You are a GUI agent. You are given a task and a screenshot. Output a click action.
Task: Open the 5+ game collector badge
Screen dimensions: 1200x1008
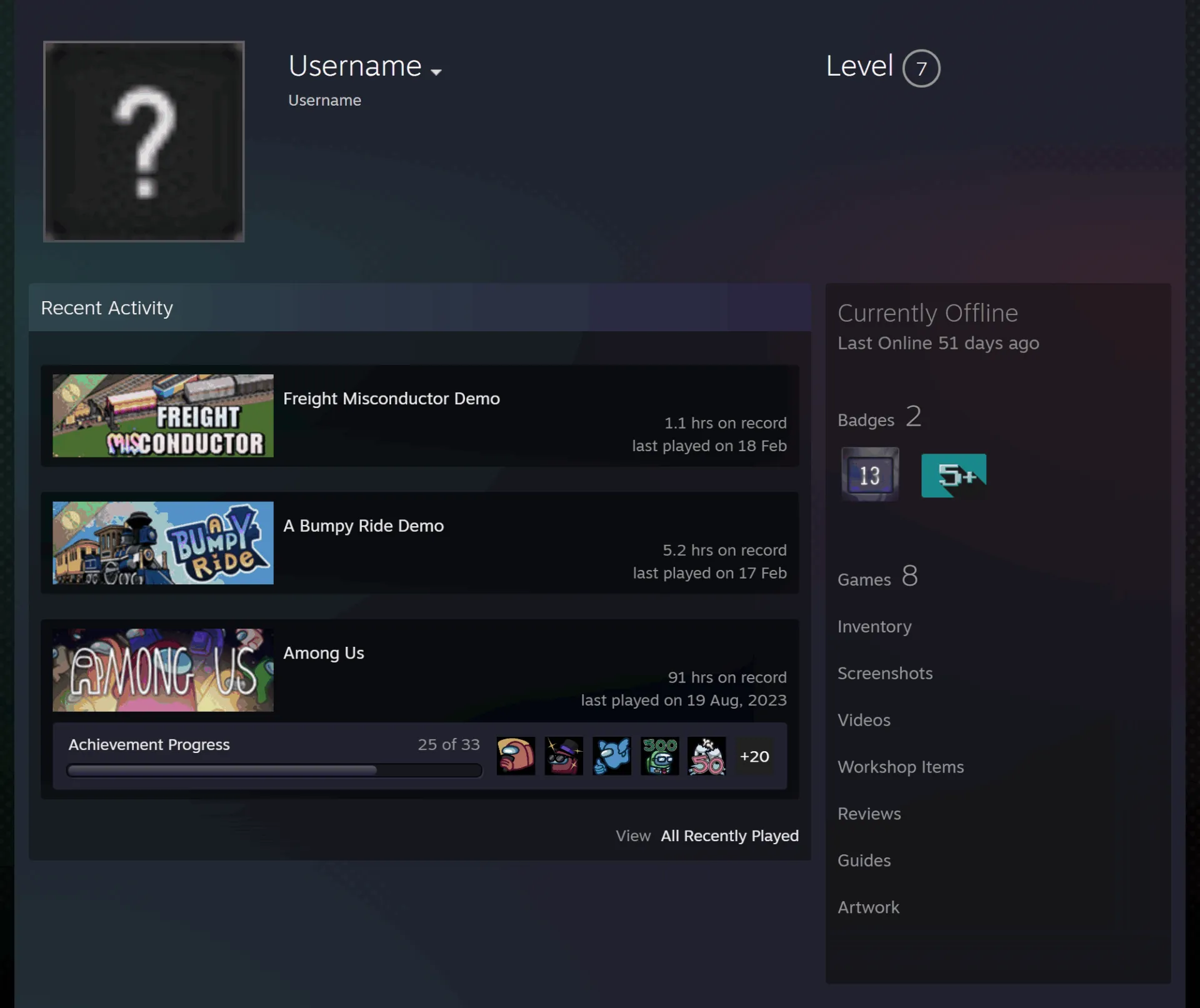954,476
